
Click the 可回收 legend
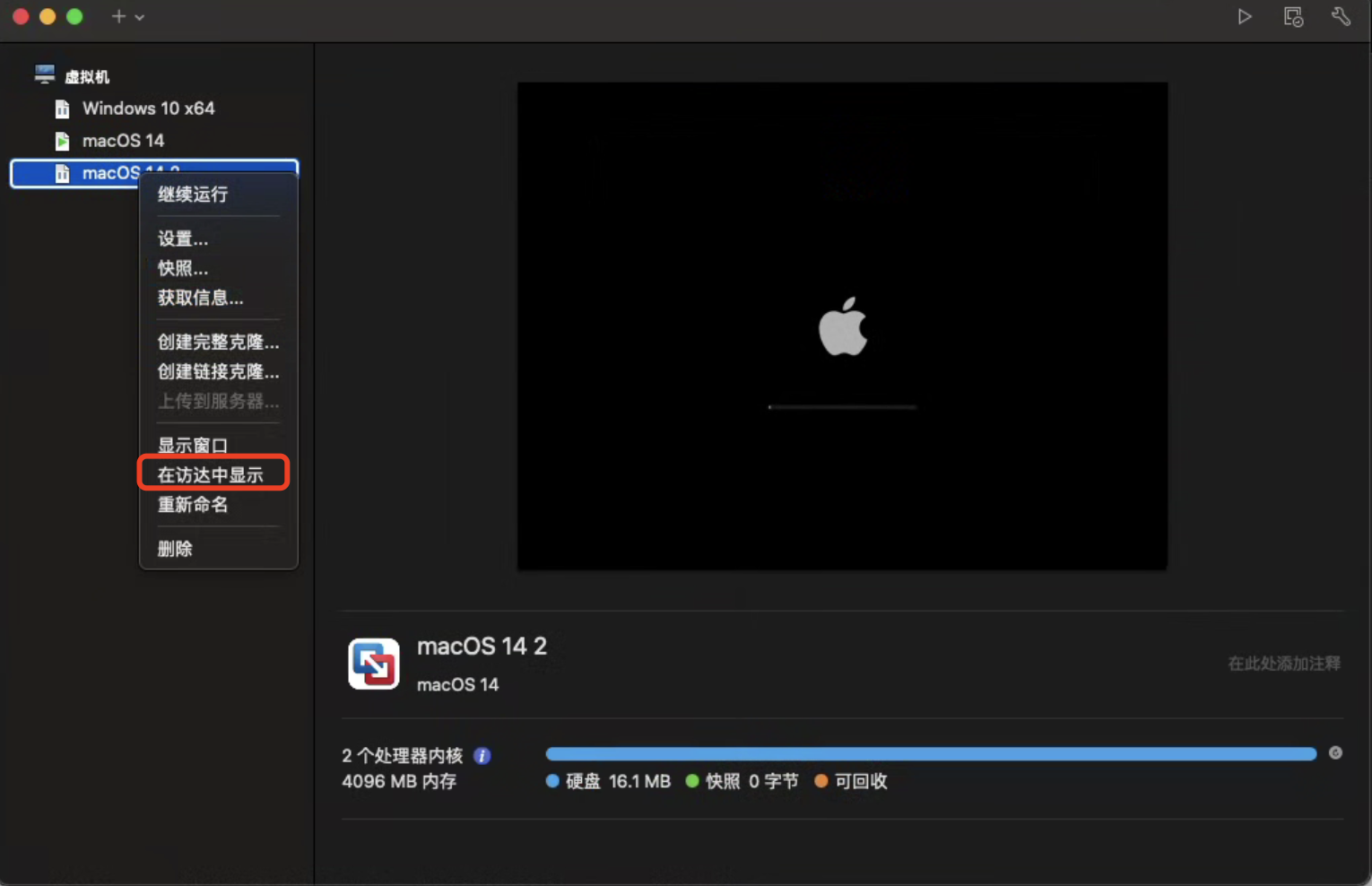(x=851, y=782)
